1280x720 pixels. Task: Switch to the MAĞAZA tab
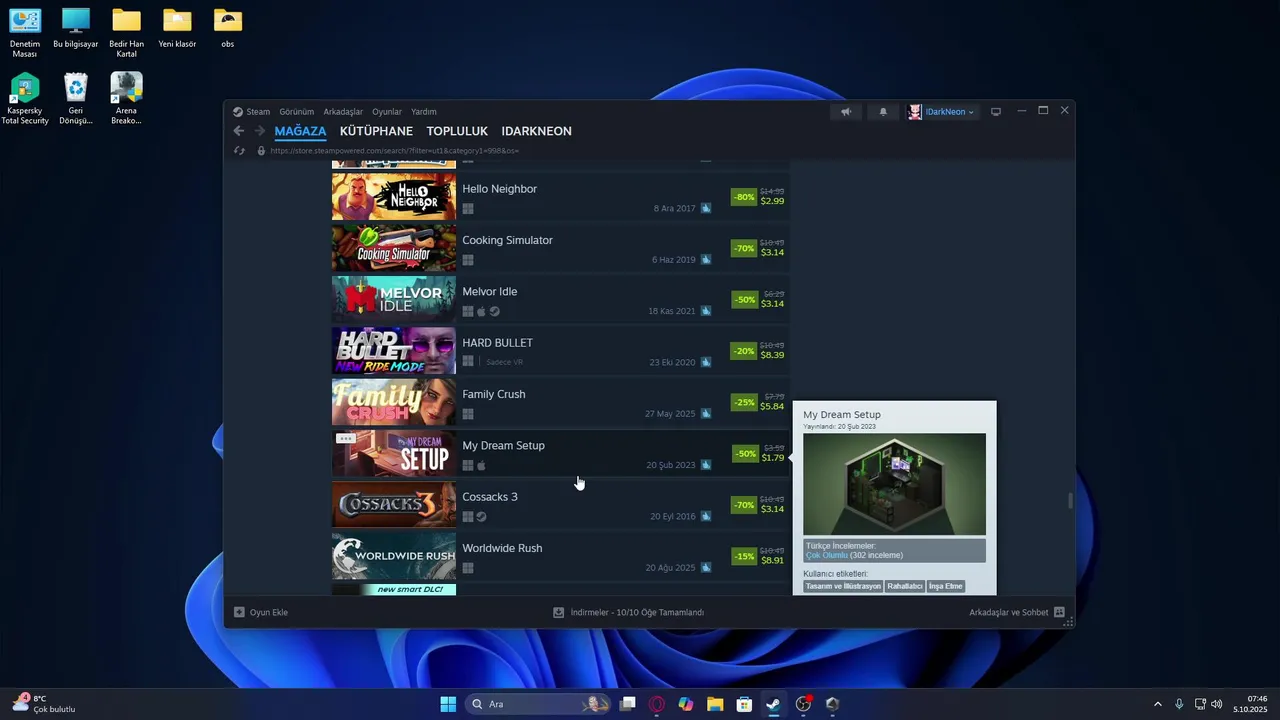click(x=300, y=131)
